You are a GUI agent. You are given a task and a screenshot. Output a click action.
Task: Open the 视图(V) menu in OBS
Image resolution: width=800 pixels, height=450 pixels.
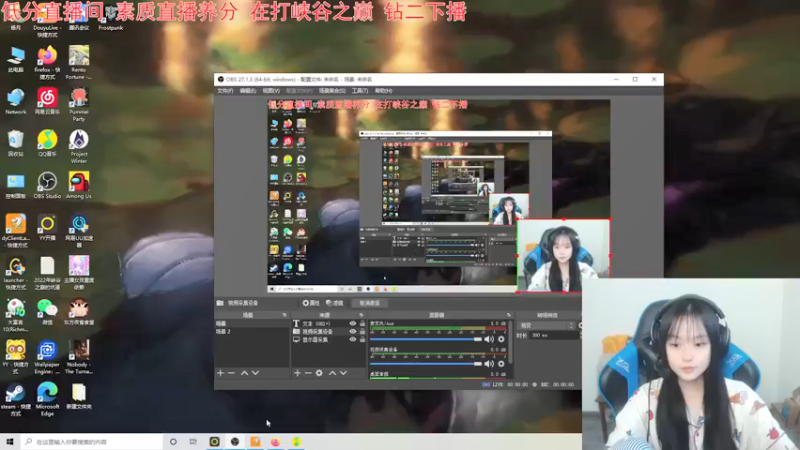click(271, 91)
